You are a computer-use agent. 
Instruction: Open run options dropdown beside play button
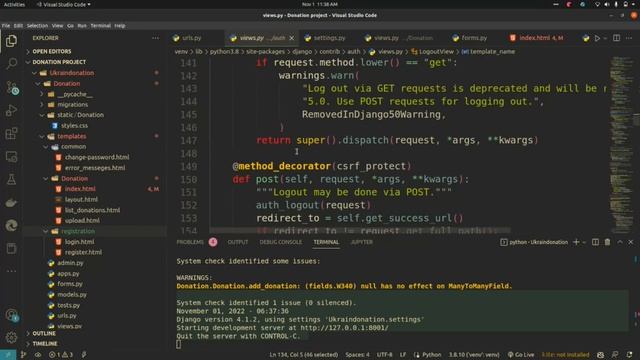point(605,38)
